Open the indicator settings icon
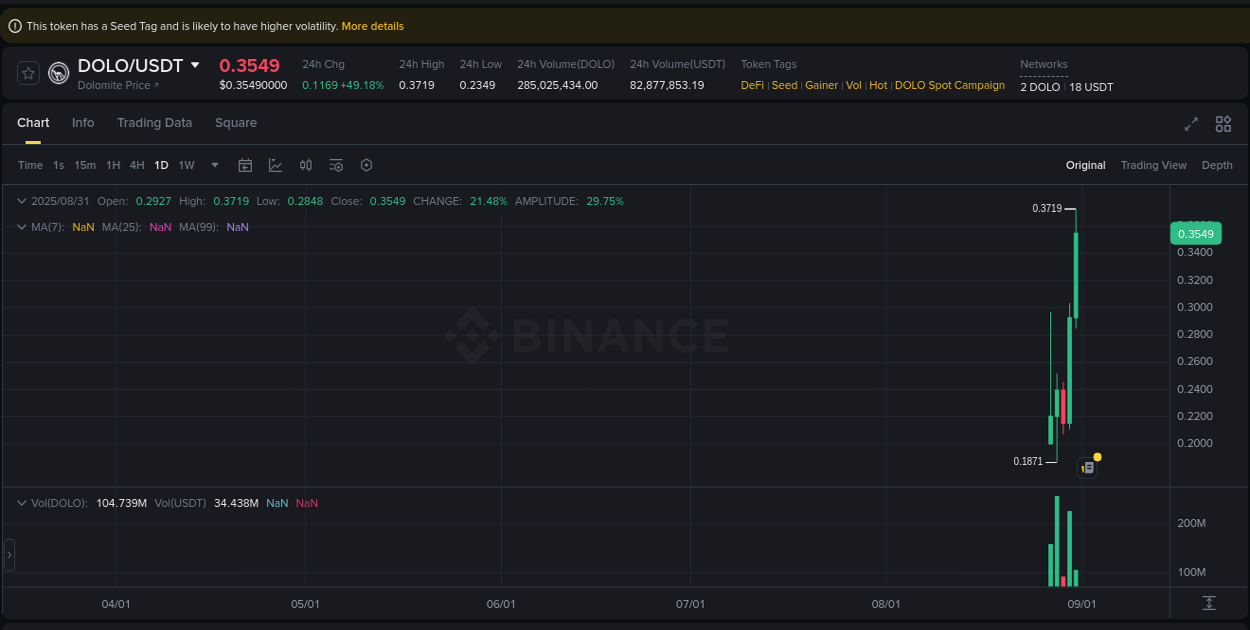 coord(336,164)
